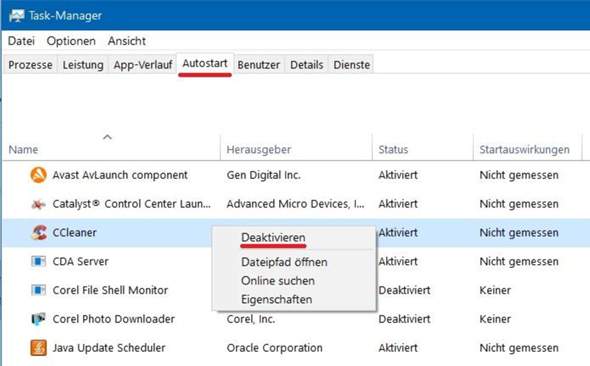Click Aktiviert status of Avast row
Viewport: 590px width, 366px height.
click(398, 175)
